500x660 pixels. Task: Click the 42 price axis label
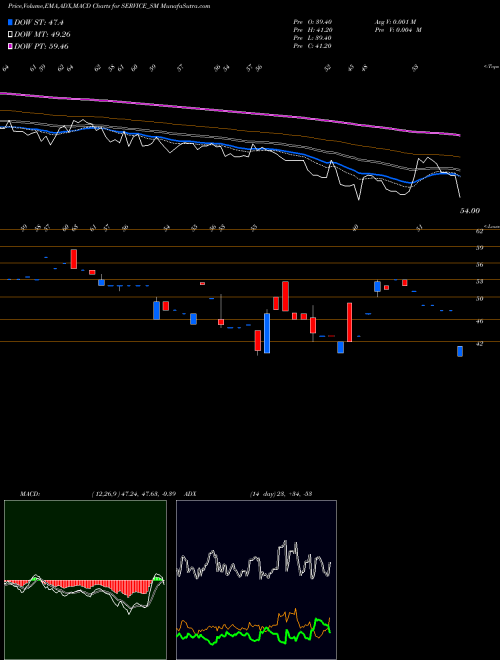tap(479, 343)
